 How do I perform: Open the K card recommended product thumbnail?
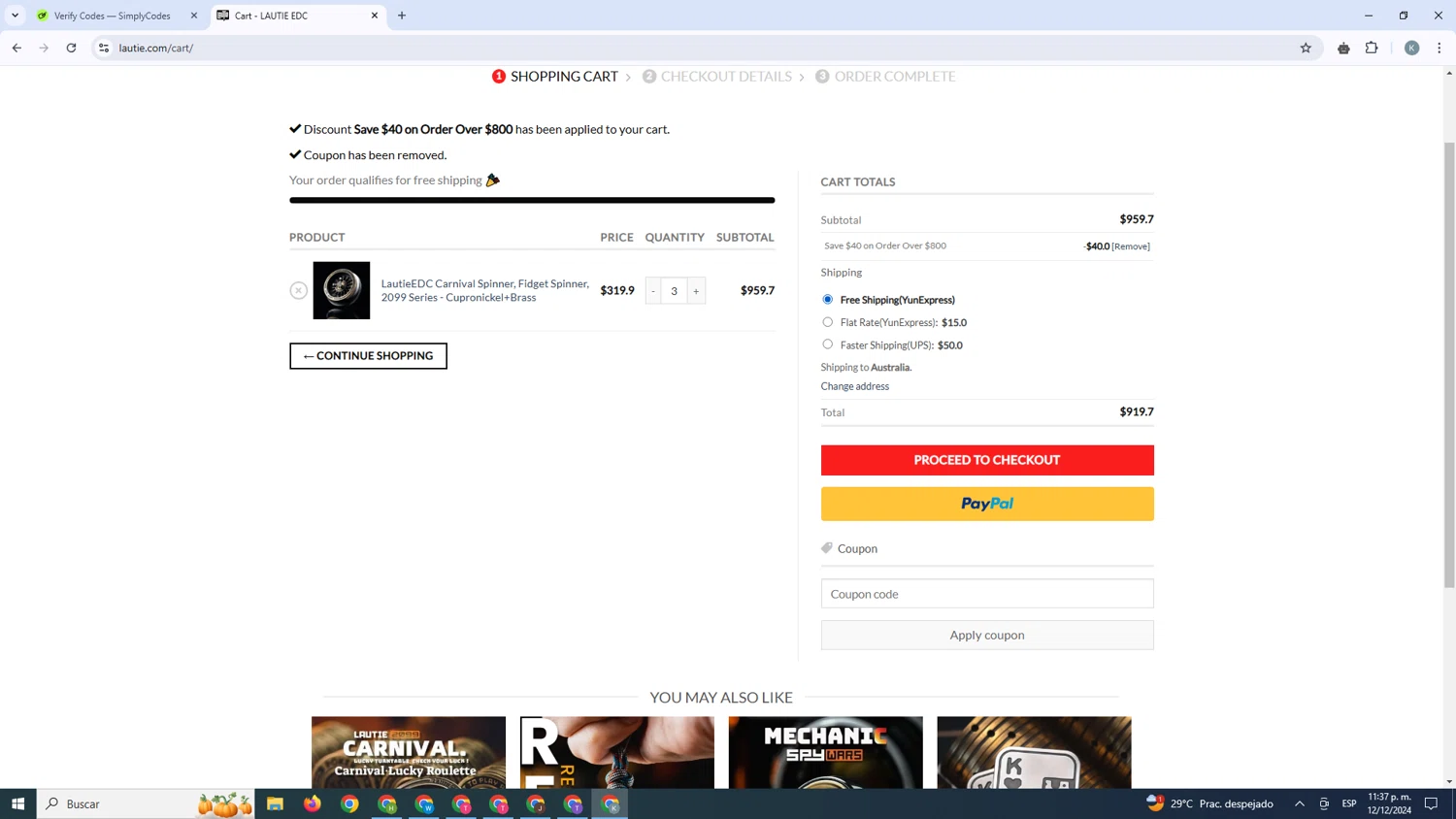coord(1035,752)
